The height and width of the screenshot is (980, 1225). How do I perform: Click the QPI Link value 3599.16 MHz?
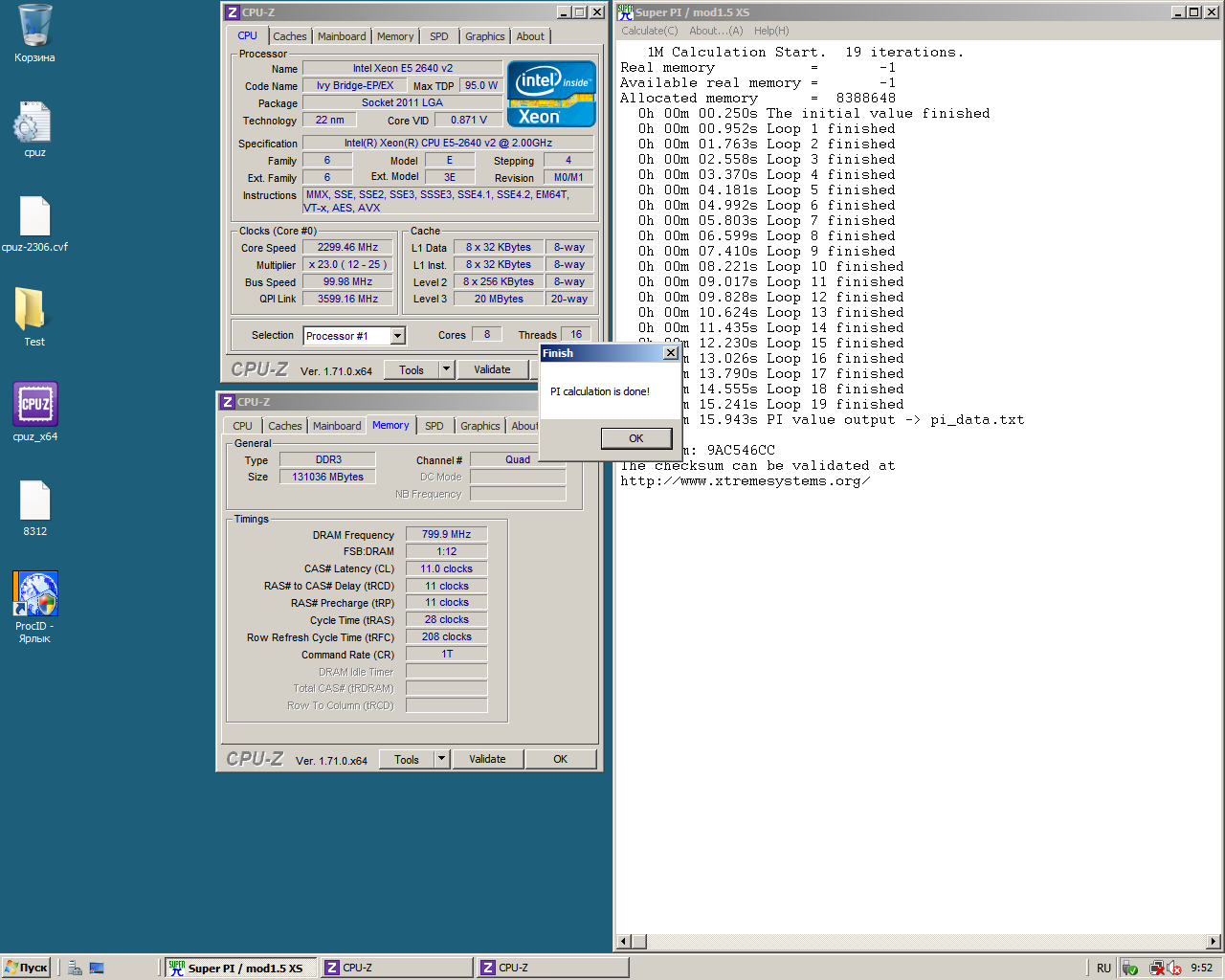[x=347, y=299]
